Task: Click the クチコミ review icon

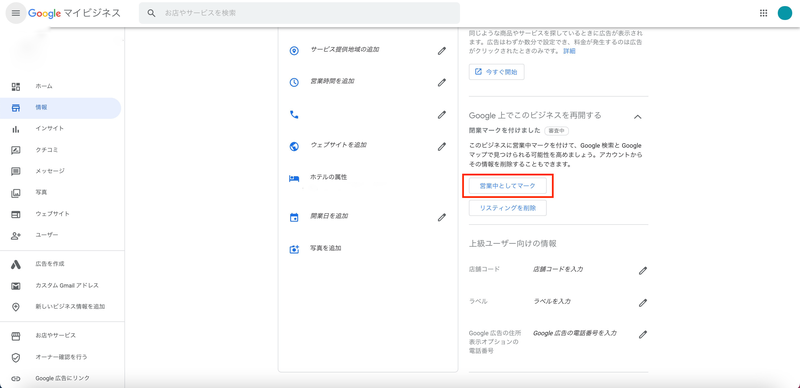Action: pos(16,150)
